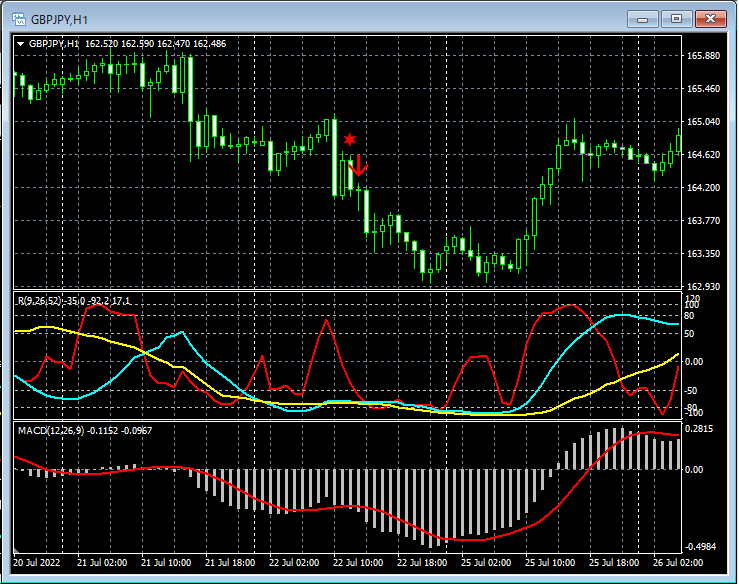Click the 164.620 price scale label
739x584 pixels.
(x=703, y=155)
